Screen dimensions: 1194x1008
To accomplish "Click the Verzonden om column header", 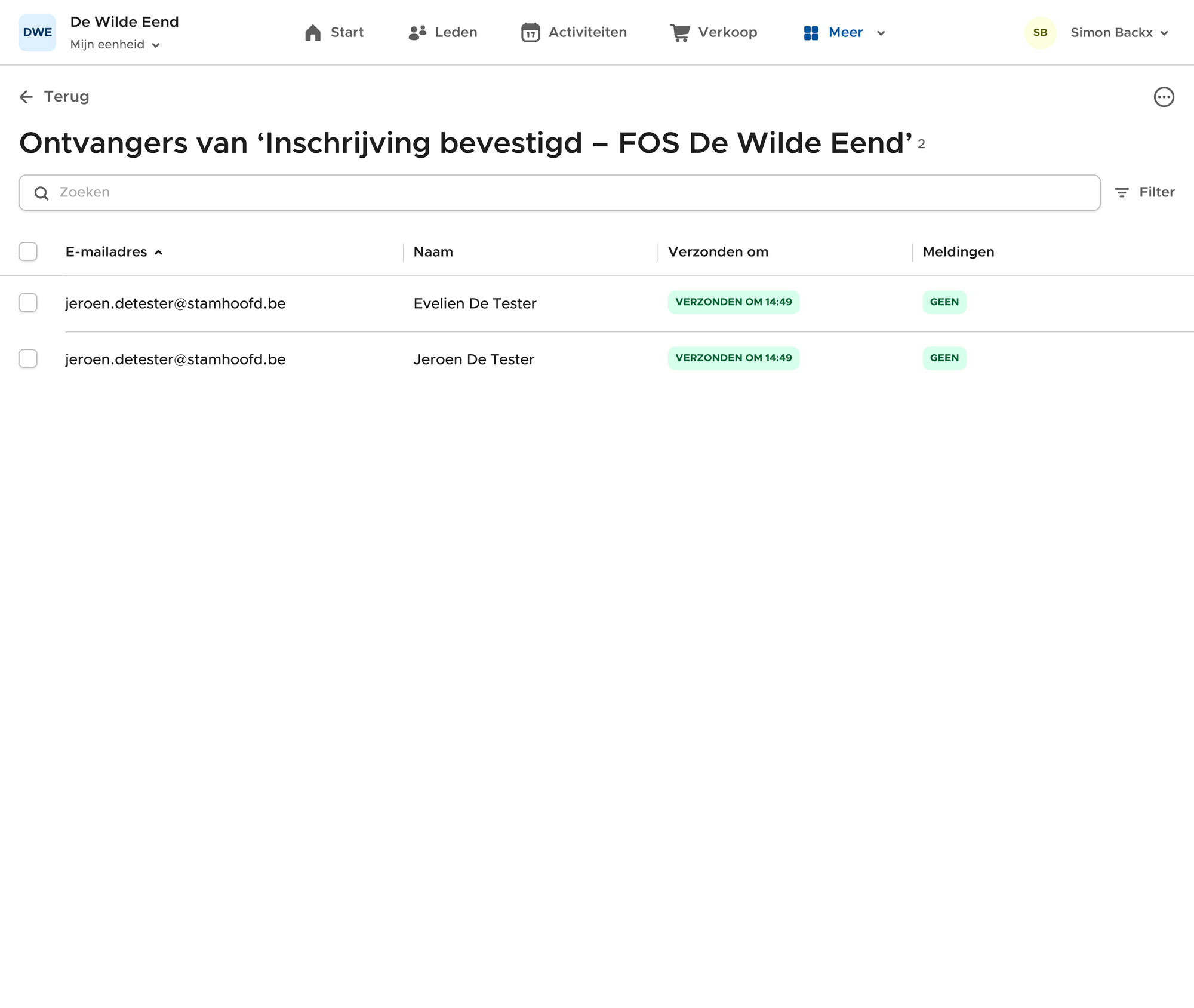I will tap(718, 252).
